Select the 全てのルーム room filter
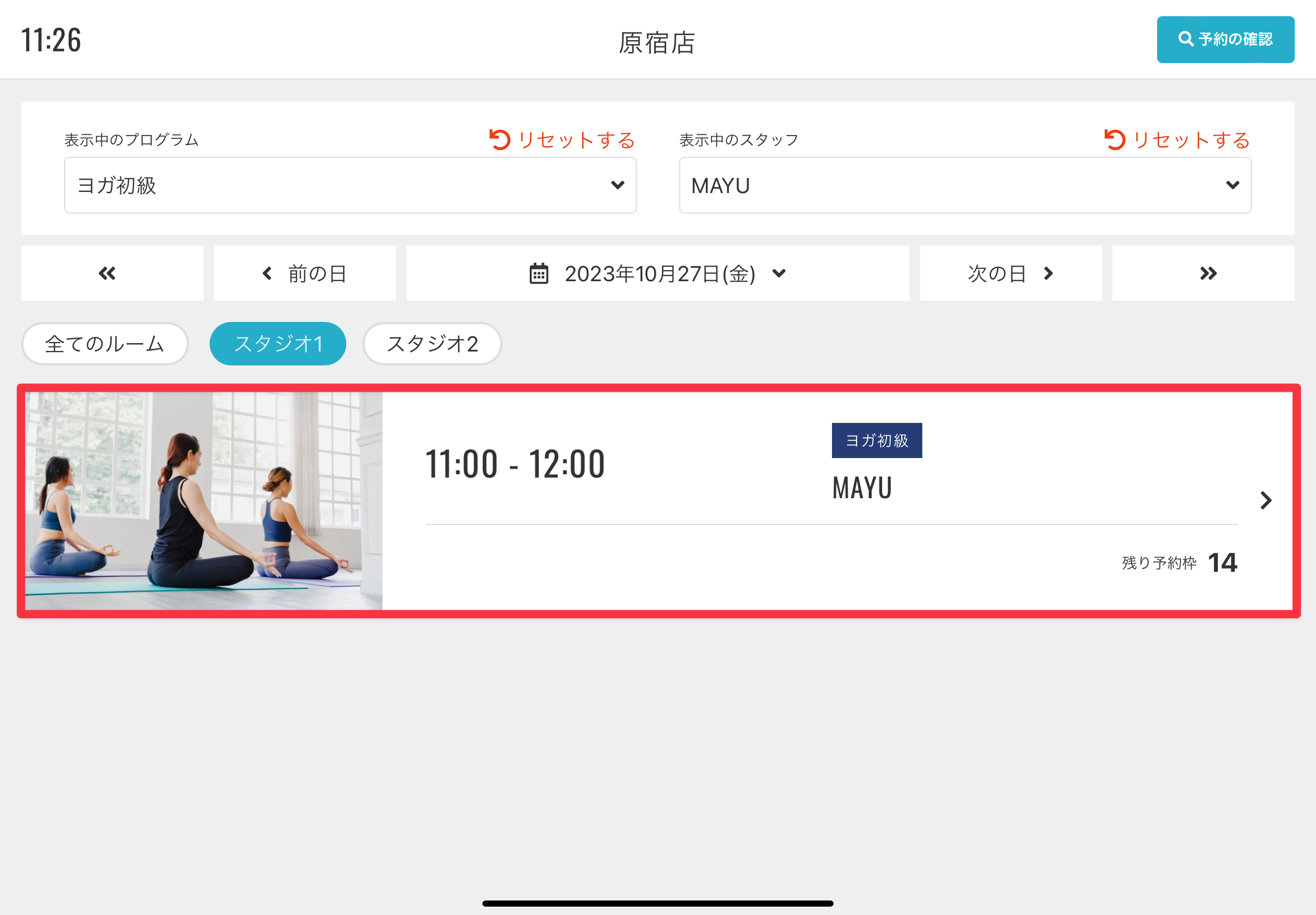Image resolution: width=1316 pixels, height=915 pixels. click(x=105, y=344)
